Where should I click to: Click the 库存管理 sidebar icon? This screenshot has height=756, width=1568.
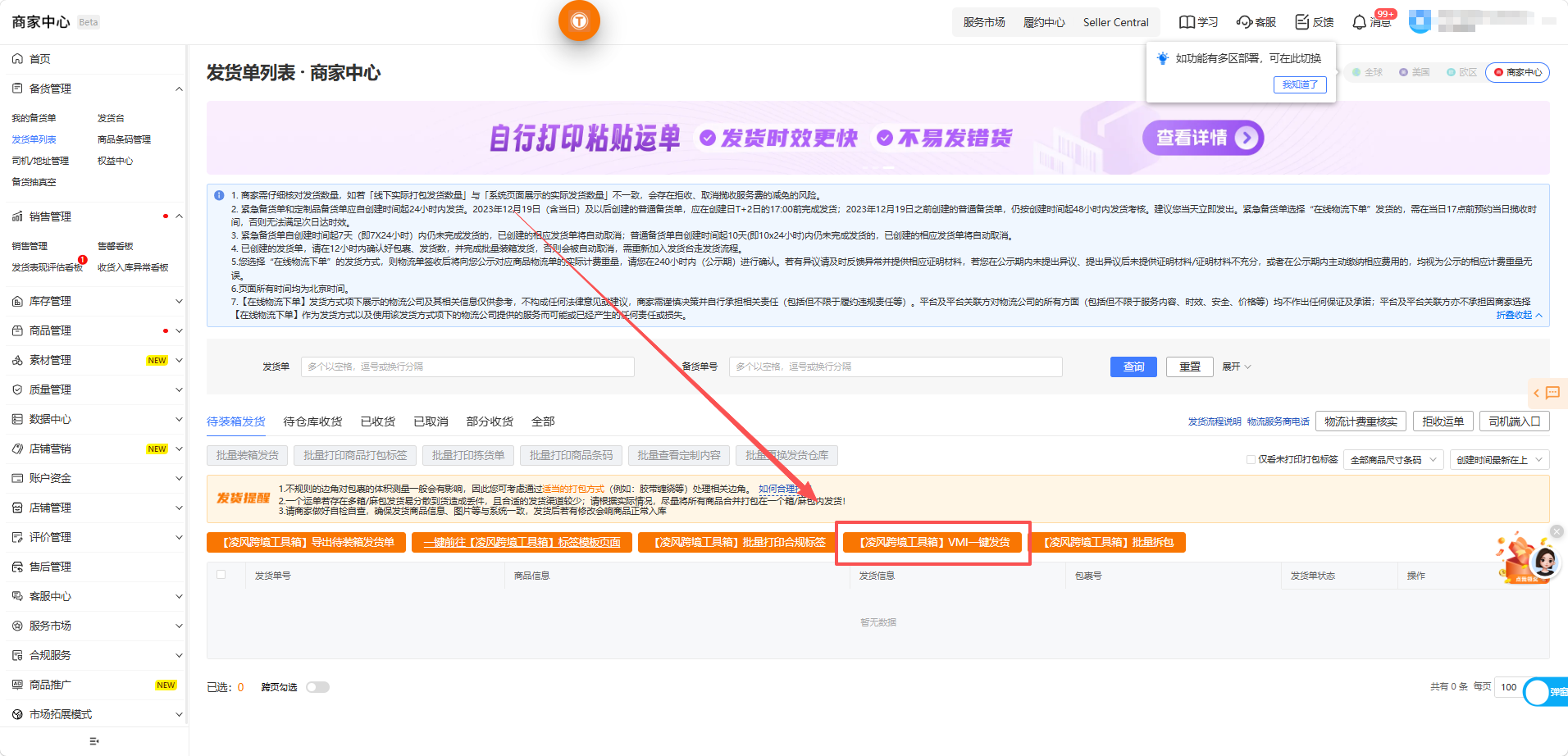pyautogui.click(x=17, y=302)
